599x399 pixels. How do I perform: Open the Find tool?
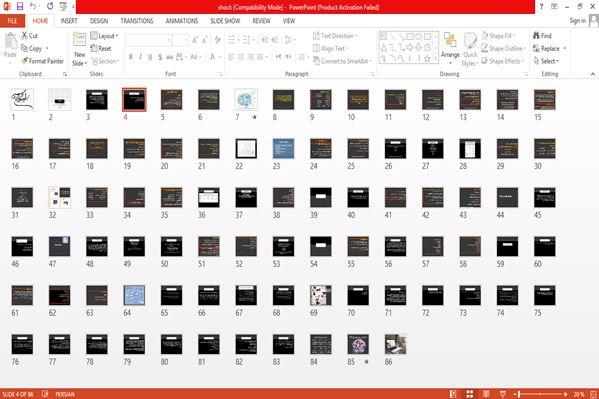[x=542, y=36]
